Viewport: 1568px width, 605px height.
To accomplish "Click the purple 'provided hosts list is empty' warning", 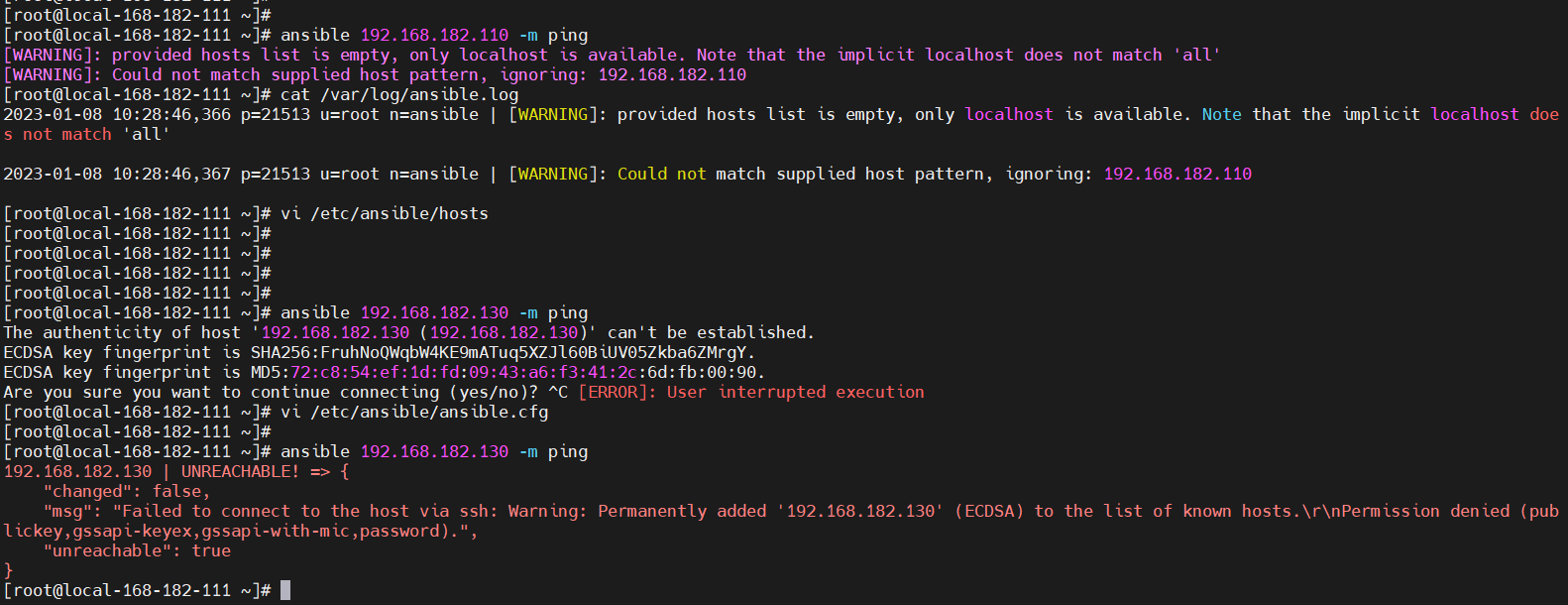I will (x=251, y=55).
